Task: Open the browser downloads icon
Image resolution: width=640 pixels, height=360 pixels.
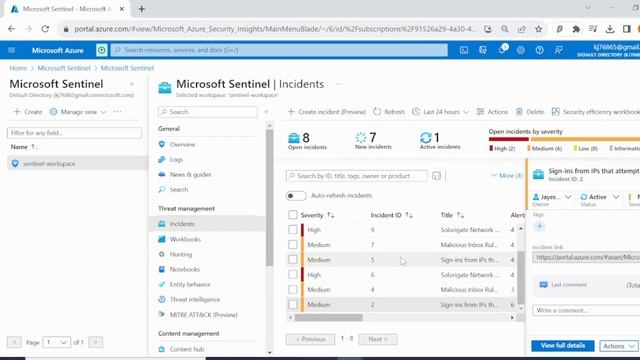Action: (610, 29)
